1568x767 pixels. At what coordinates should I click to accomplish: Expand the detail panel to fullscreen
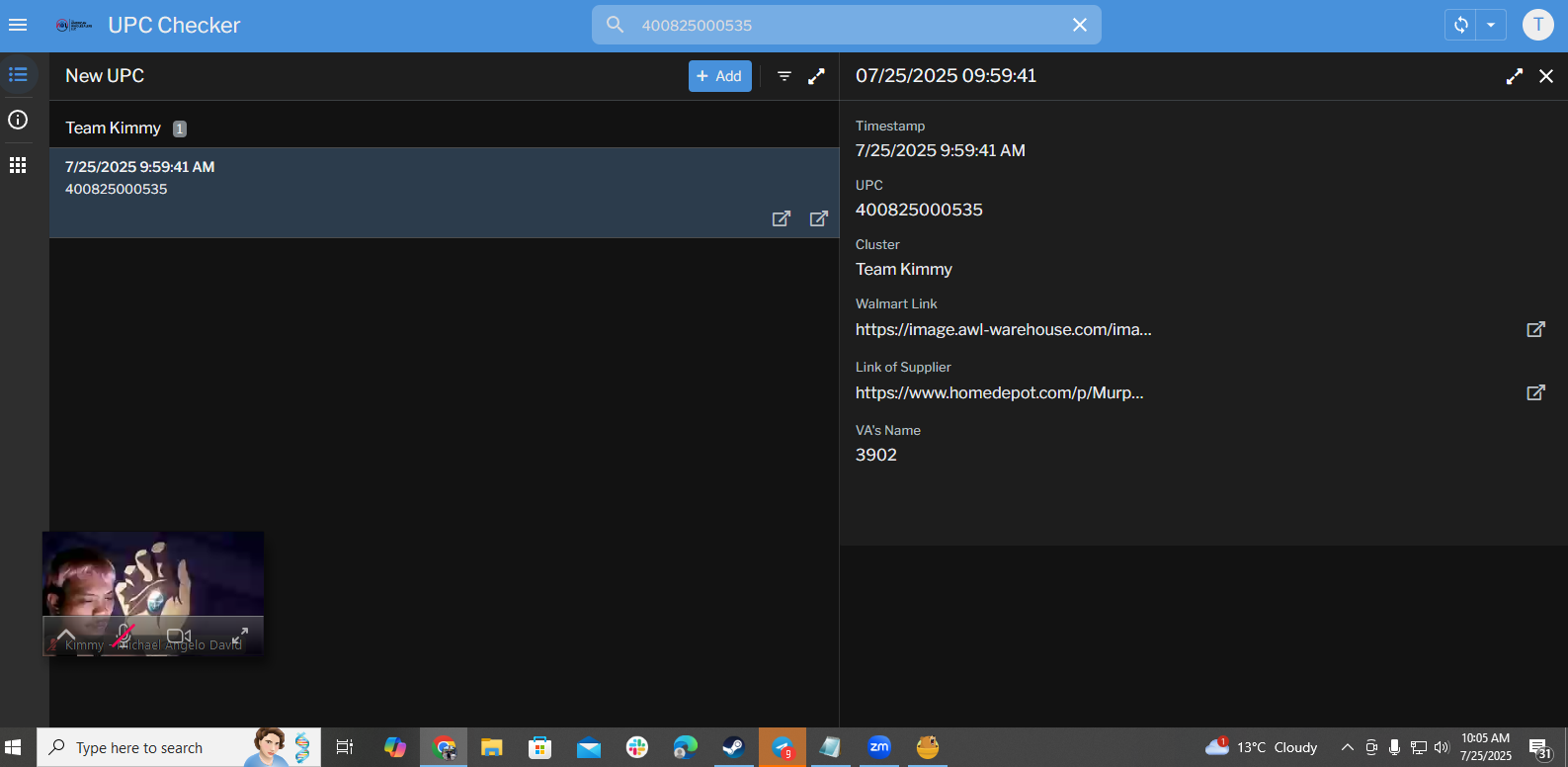pyautogui.click(x=1514, y=76)
